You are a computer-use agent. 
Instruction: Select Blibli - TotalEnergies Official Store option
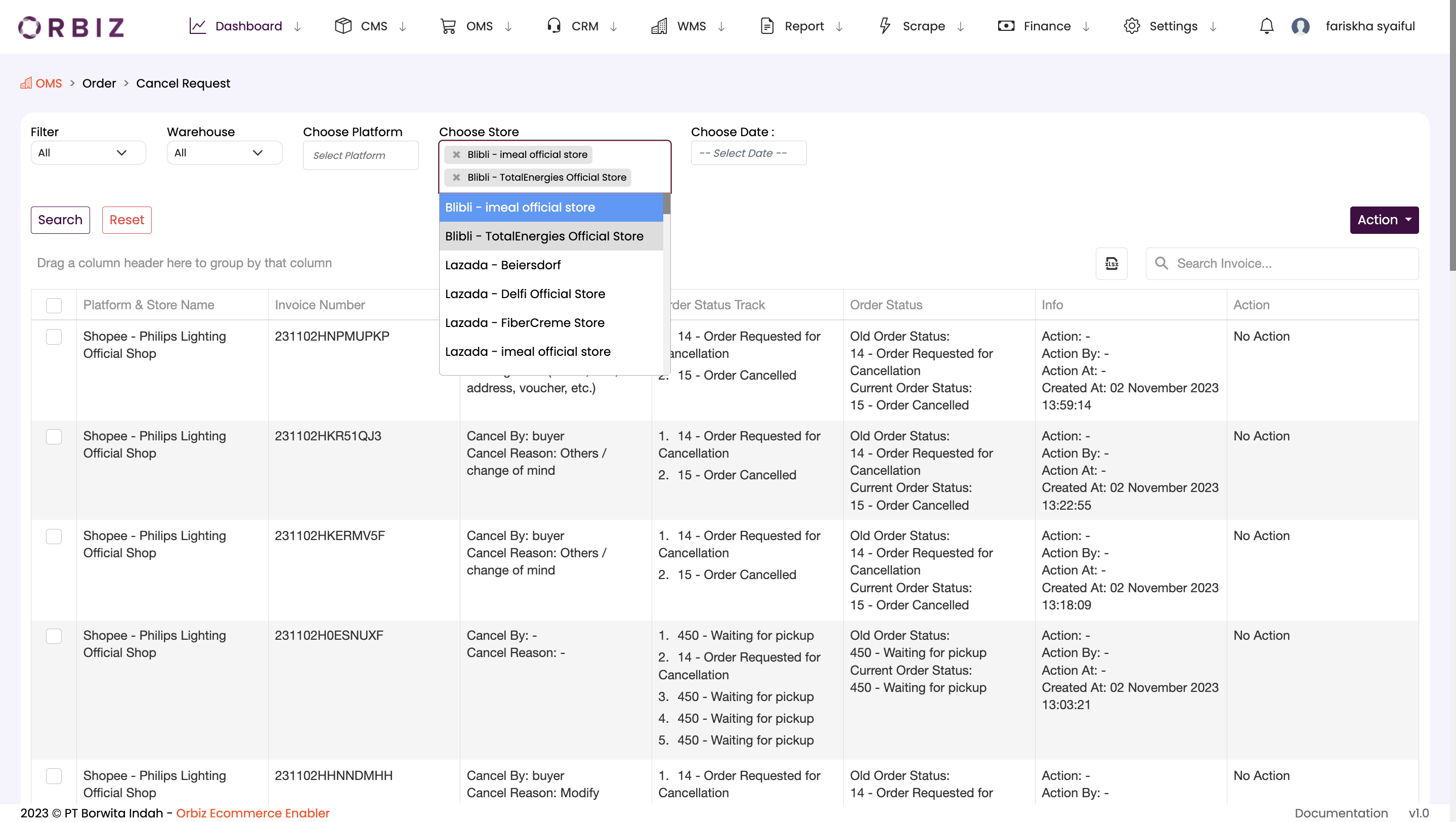(x=551, y=236)
